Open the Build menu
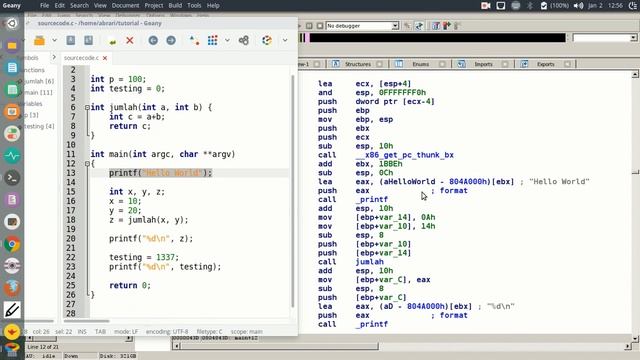Screen dimensions: 640x360 (175, 5)
